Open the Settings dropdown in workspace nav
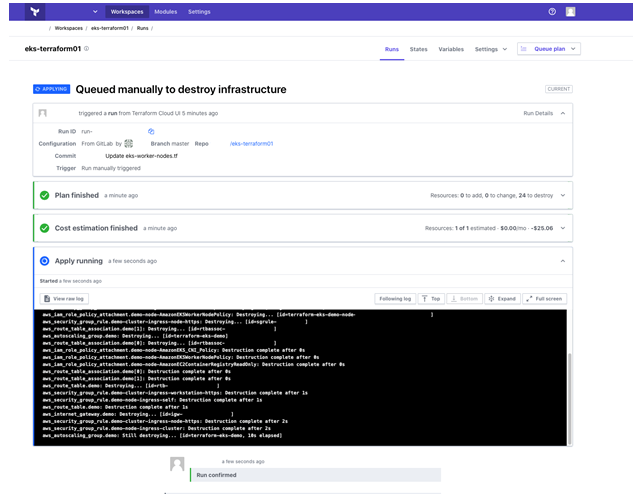The width and height of the screenshot is (643, 501). (490, 48)
